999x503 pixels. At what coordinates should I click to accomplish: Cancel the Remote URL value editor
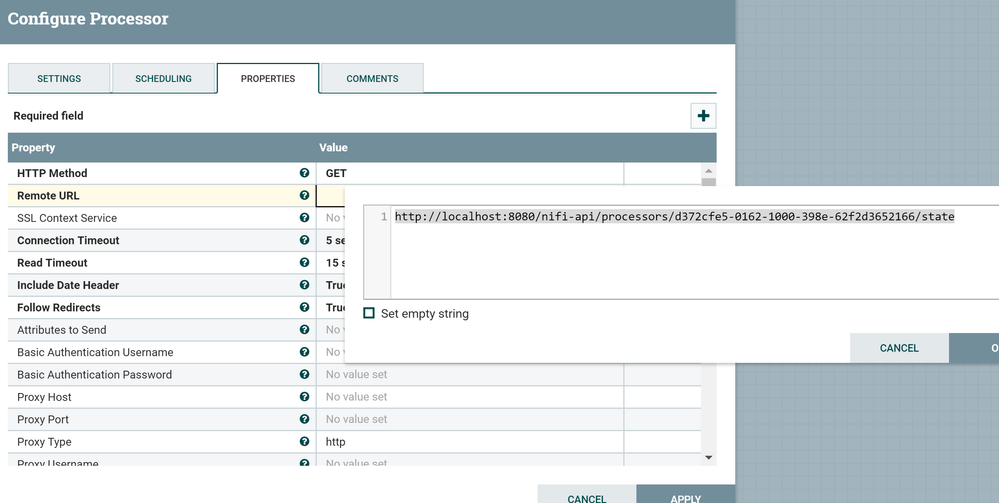[x=898, y=348]
